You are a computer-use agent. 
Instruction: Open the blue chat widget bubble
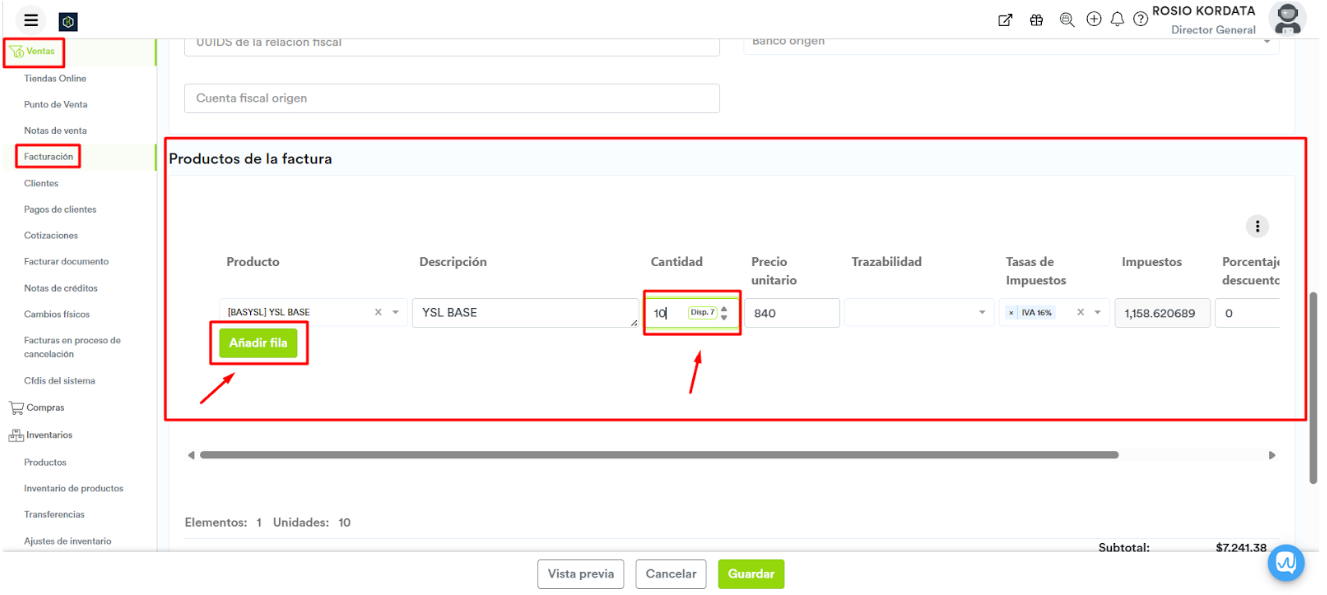pos(1286,563)
